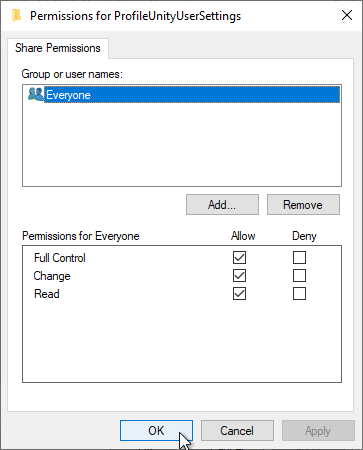Click the Remove button
The height and width of the screenshot is (450, 363).
pyautogui.click(x=303, y=205)
